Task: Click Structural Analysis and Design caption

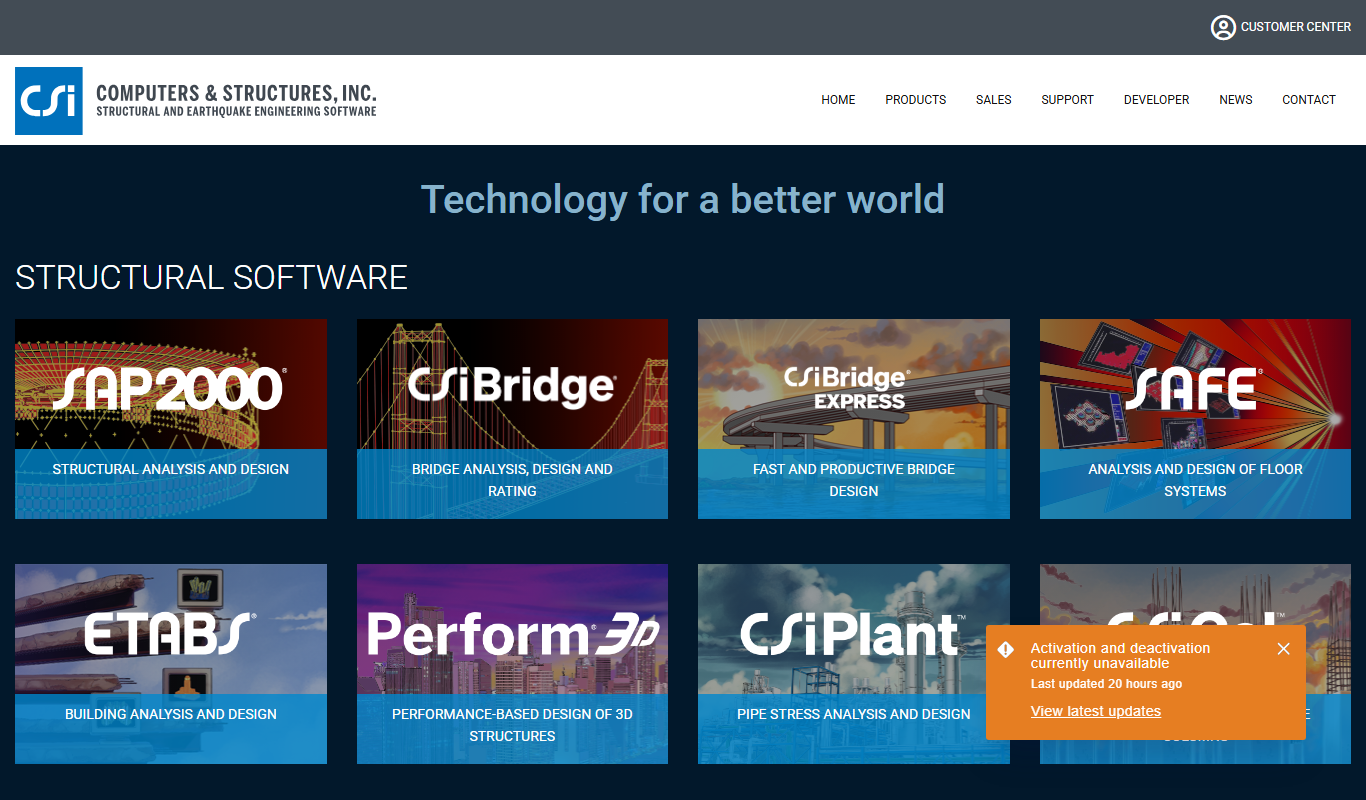Action: tap(171, 469)
